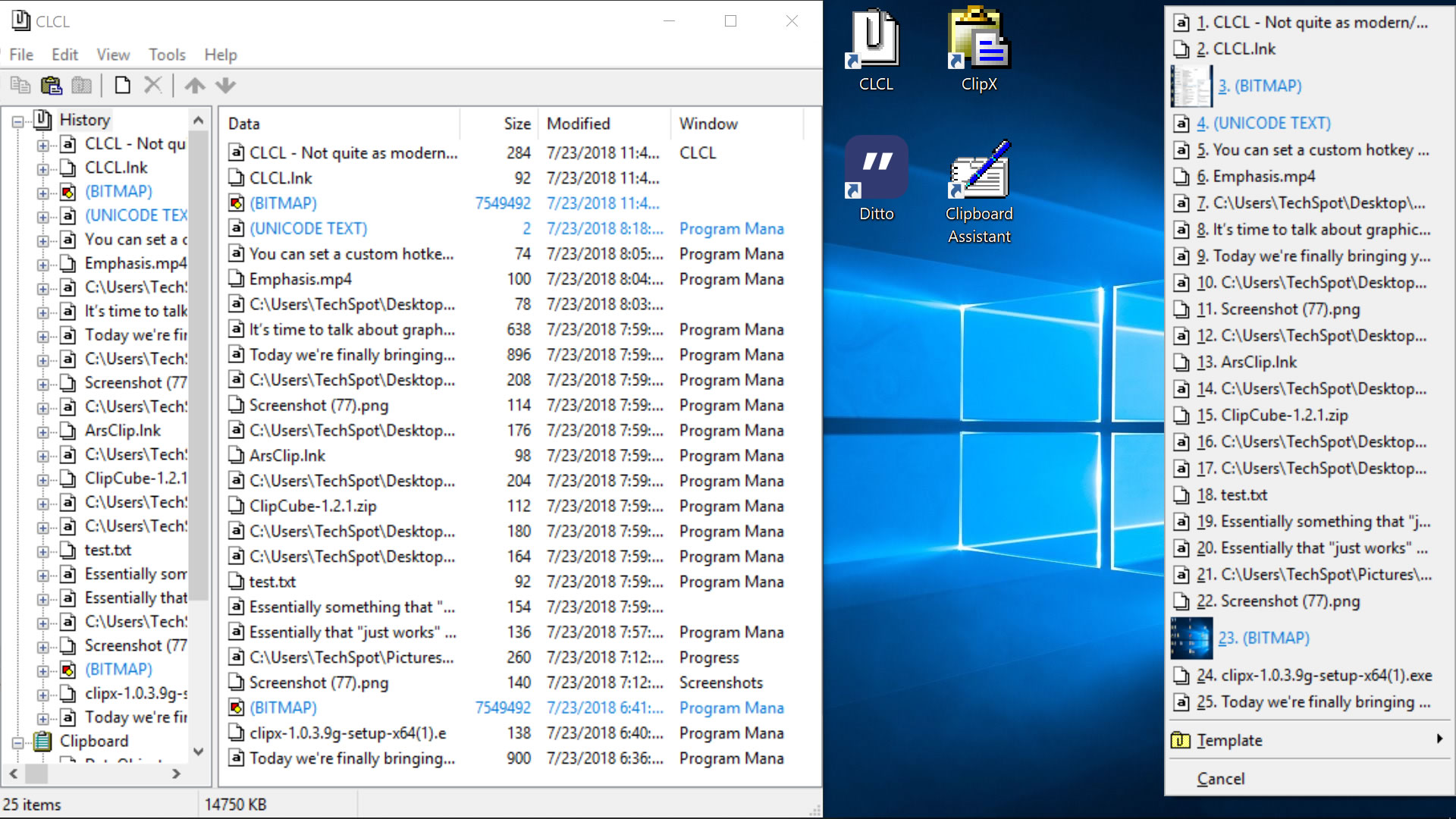Select 'It's time to talk' tree item
Viewport: 1456px width, 819px height.
click(136, 312)
